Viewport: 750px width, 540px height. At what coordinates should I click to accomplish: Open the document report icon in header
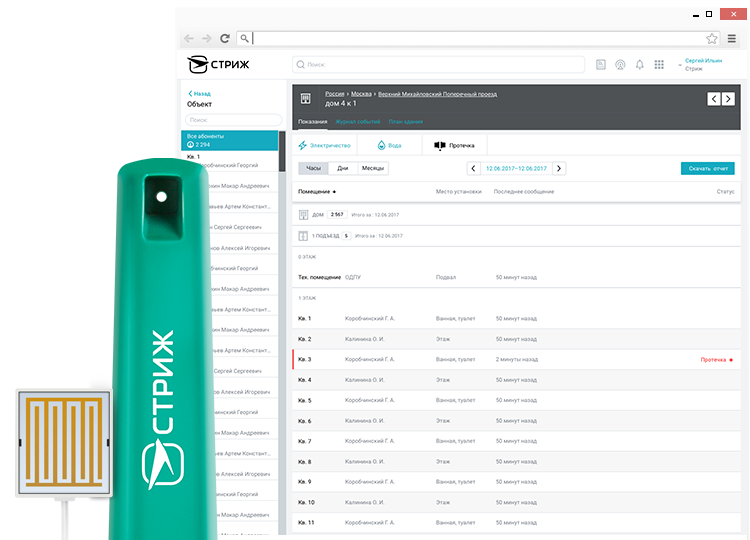[x=600, y=65]
